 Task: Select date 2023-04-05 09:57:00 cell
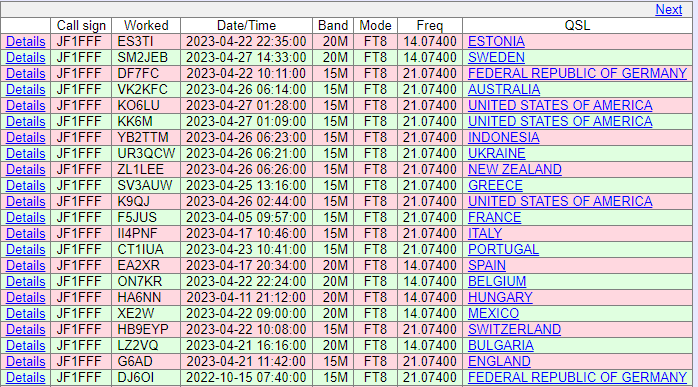(246, 218)
